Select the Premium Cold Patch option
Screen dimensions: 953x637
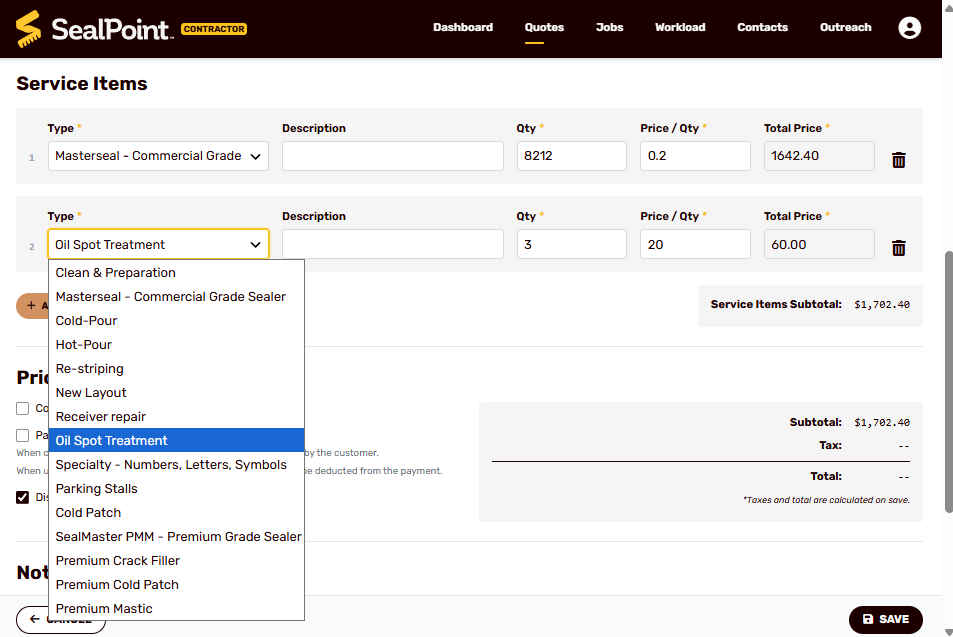pos(176,585)
